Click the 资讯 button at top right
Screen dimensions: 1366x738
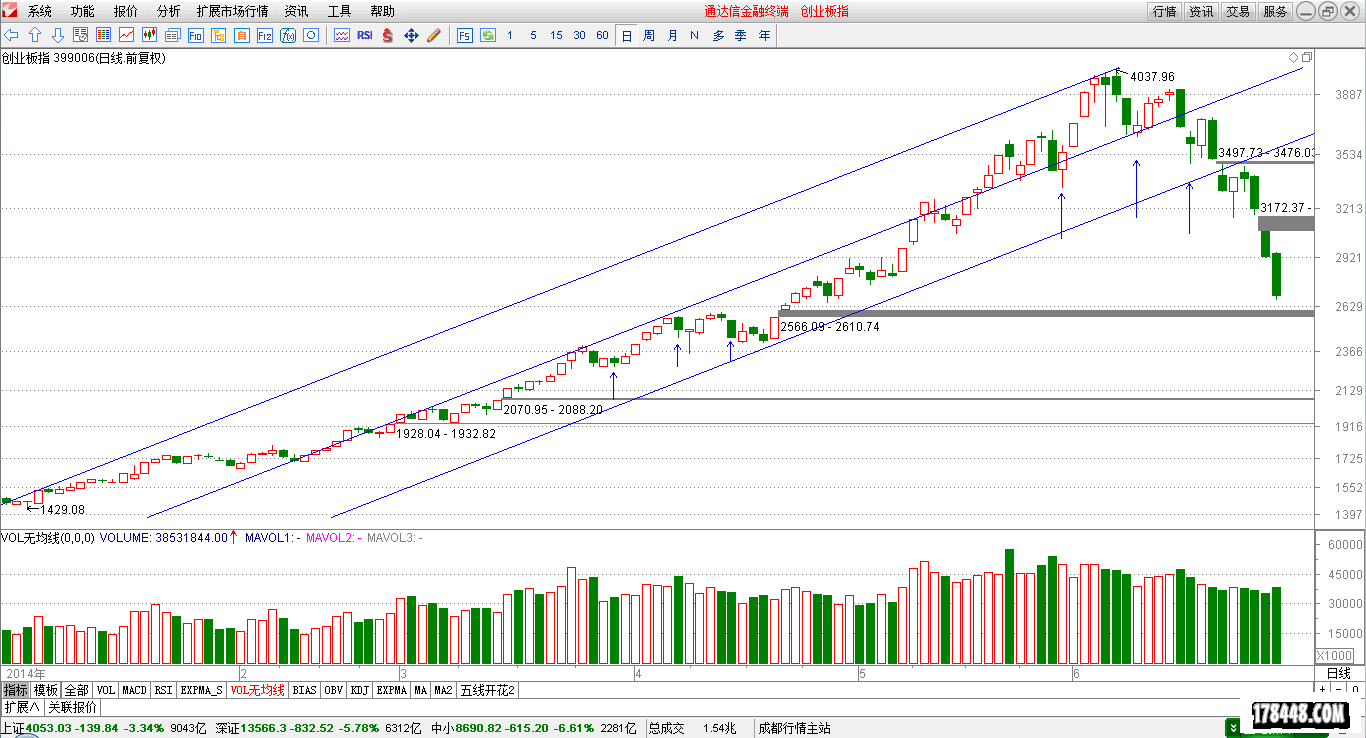click(1201, 11)
